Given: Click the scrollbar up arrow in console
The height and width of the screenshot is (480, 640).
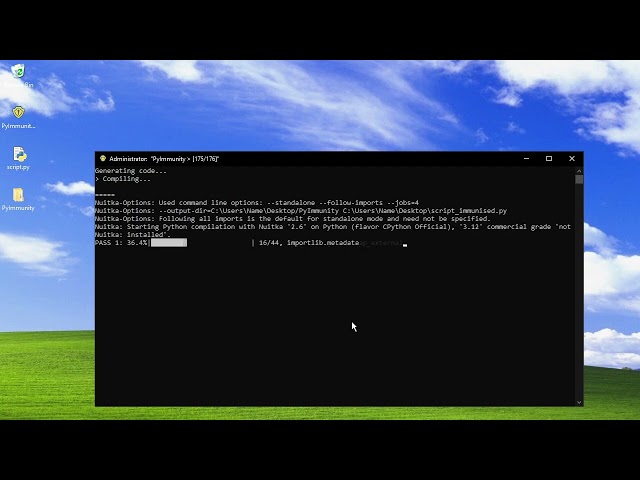Looking at the screenshot, I should tap(579, 171).
